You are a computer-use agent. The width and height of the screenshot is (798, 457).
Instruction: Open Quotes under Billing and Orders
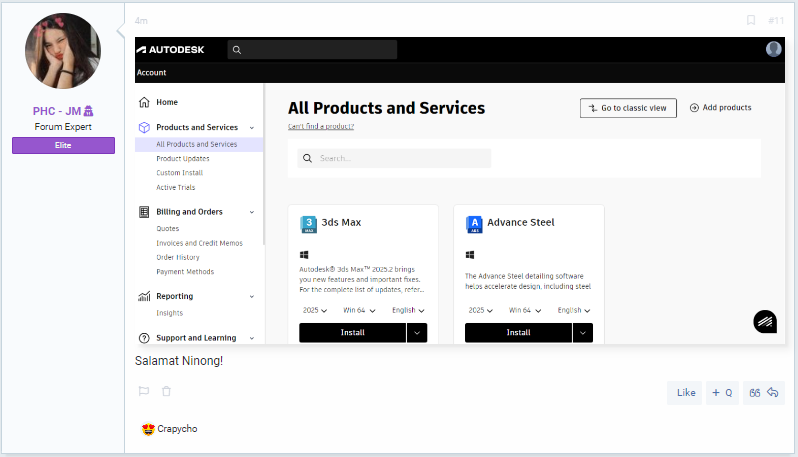[x=167, y=229]
